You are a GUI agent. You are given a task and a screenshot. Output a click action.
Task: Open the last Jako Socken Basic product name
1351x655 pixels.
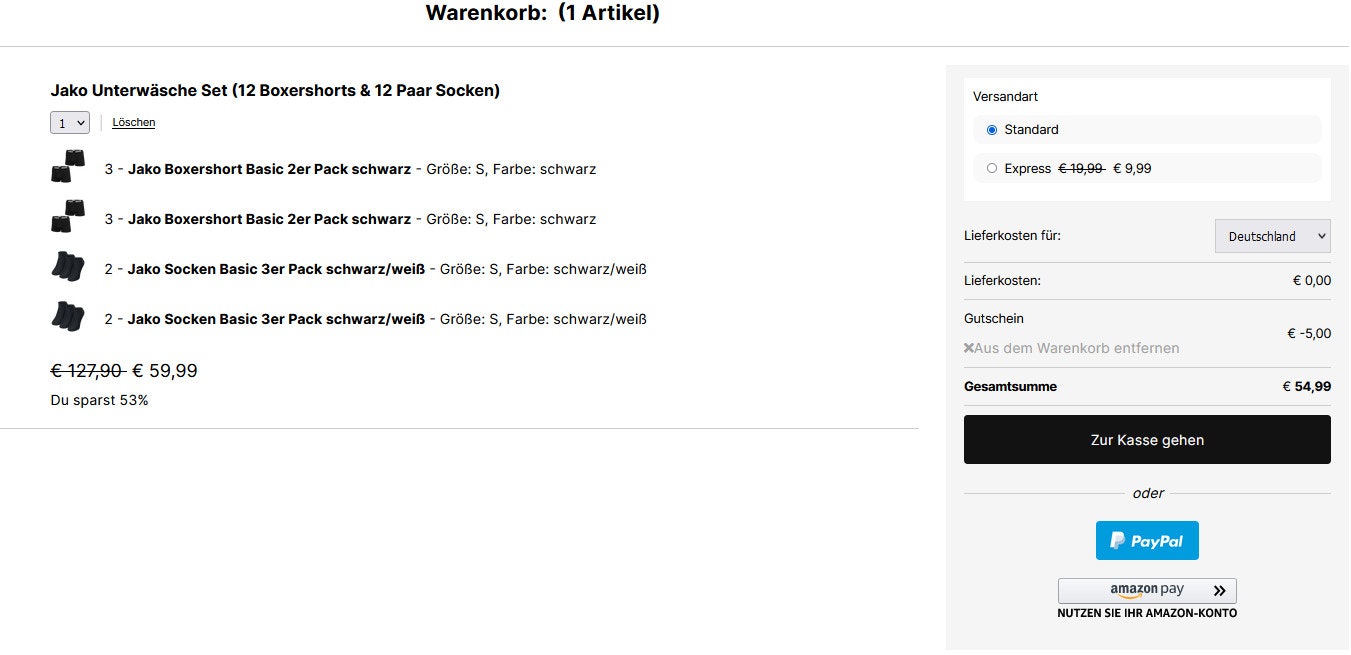pyautogui.click(x=276, y=319)
